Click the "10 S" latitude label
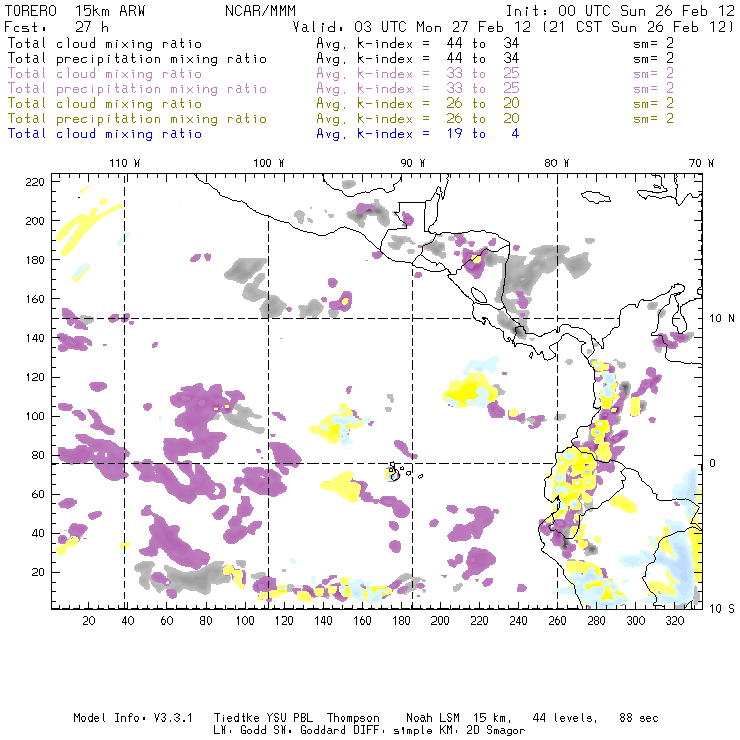 click(722, 609)
